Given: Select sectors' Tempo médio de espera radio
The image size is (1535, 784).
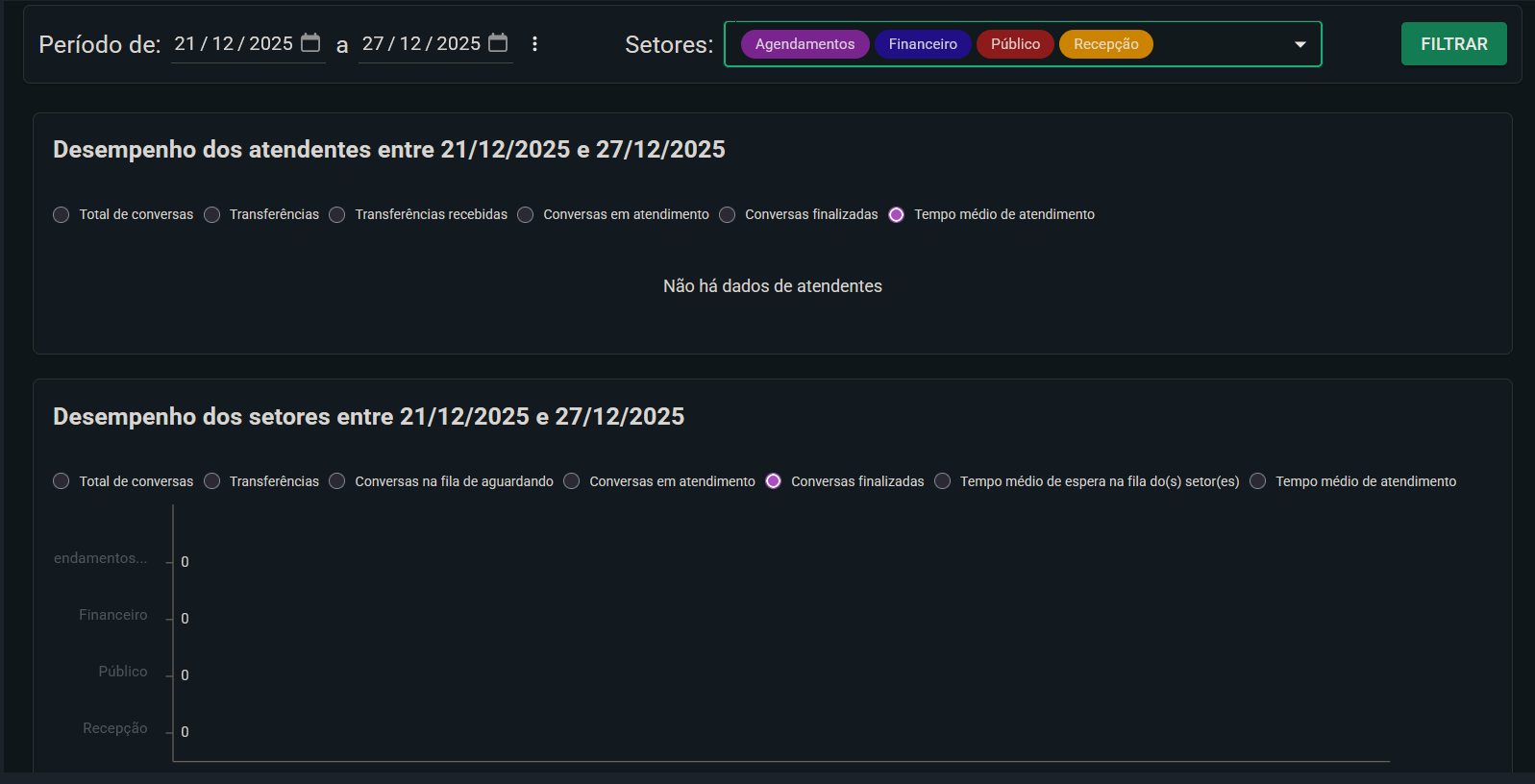Looking at the screenshot, I should point(943,481).
